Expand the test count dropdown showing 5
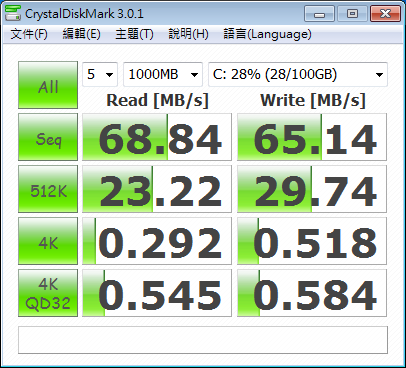 100,74
